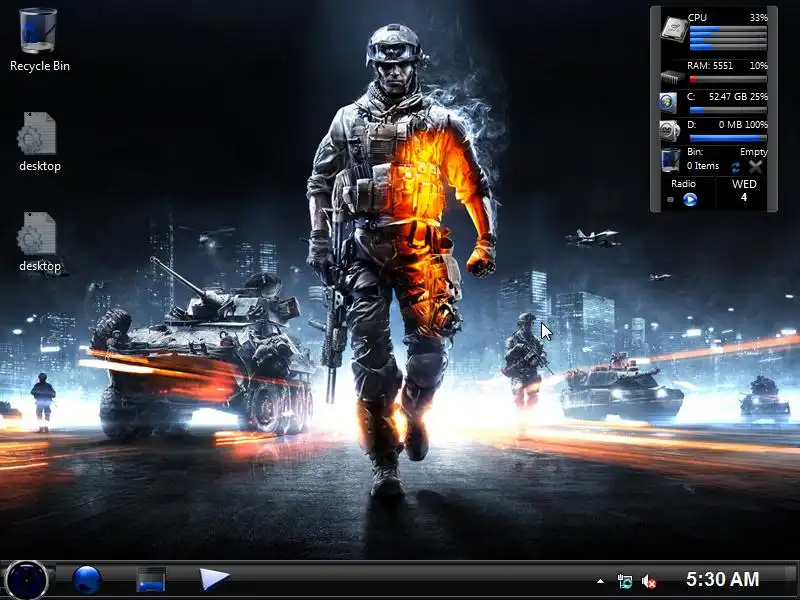The height and width of the screenshot is (600, 800).
Task: Click the CPU processor chip icon in gadget
Action: pos(673,28)
